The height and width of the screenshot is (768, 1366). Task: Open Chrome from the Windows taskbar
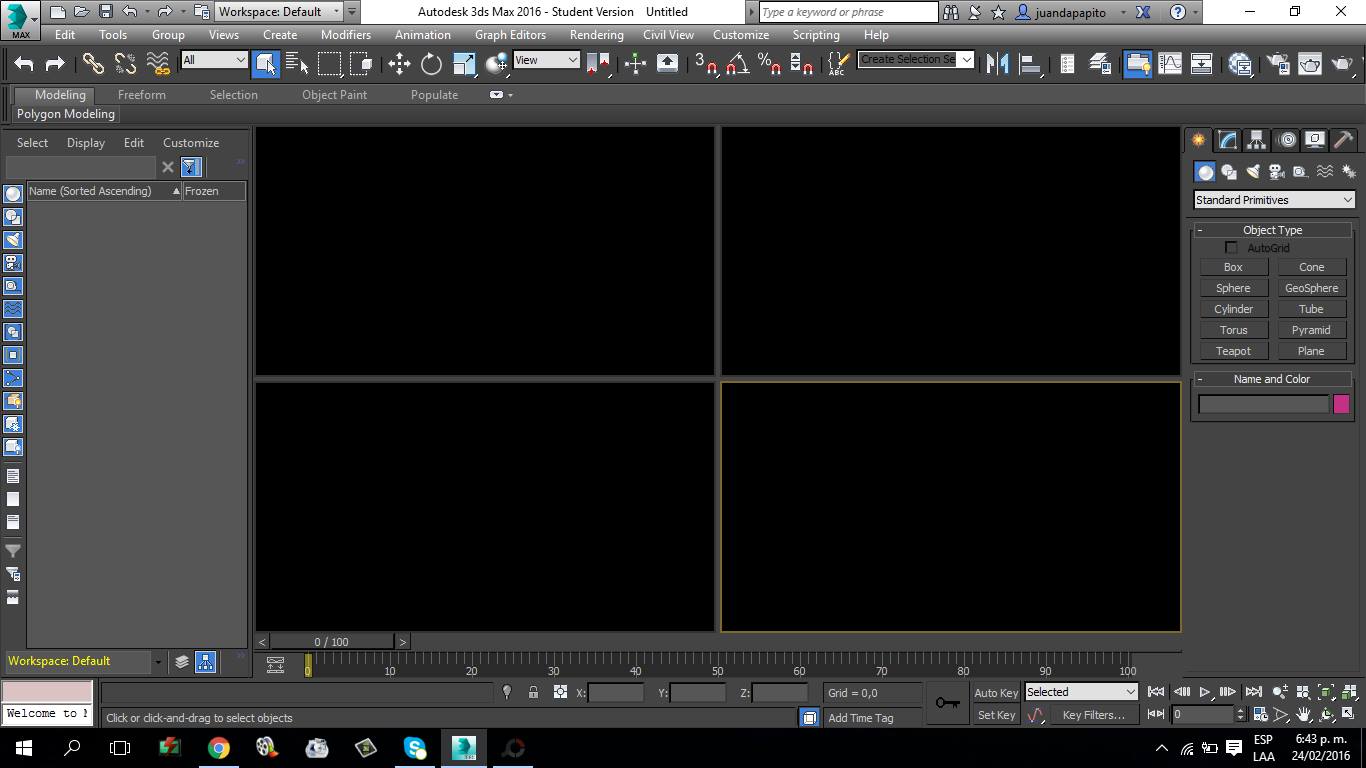pyautogui.click(x=218, y=747)
